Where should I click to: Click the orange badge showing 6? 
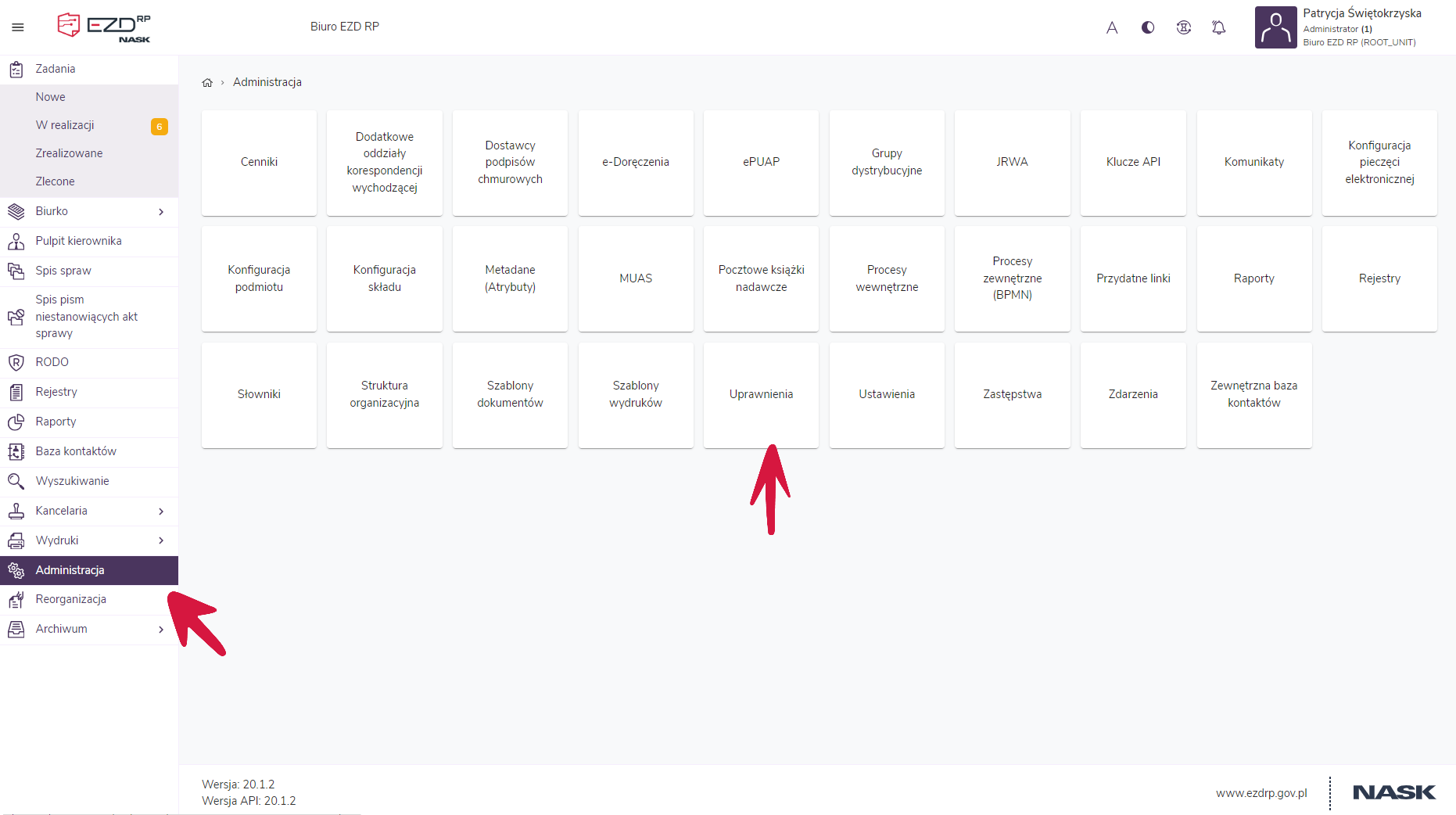click(159, 126)
